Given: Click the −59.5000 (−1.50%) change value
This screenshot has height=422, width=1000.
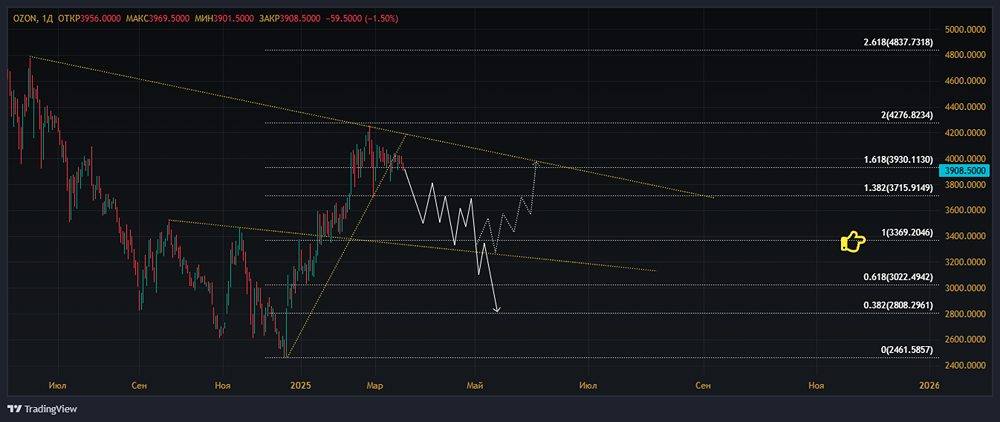Looking at the screenshot, I should click(362, 19).
